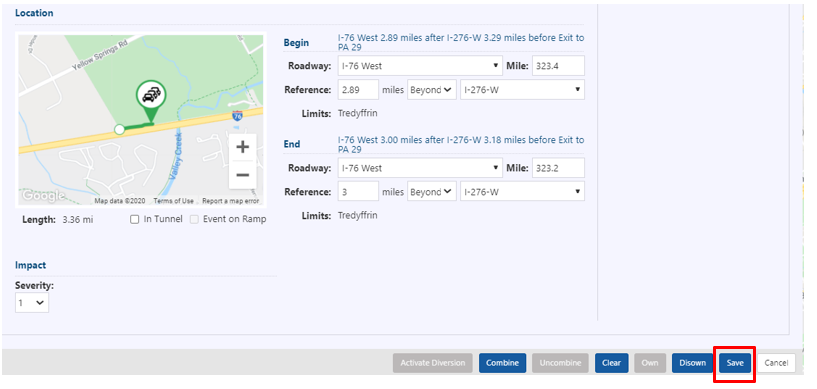Image resolution: width=817 pixels, height=389 pixels.
Task: Click Report a map error link
Action: pos(230,201)
